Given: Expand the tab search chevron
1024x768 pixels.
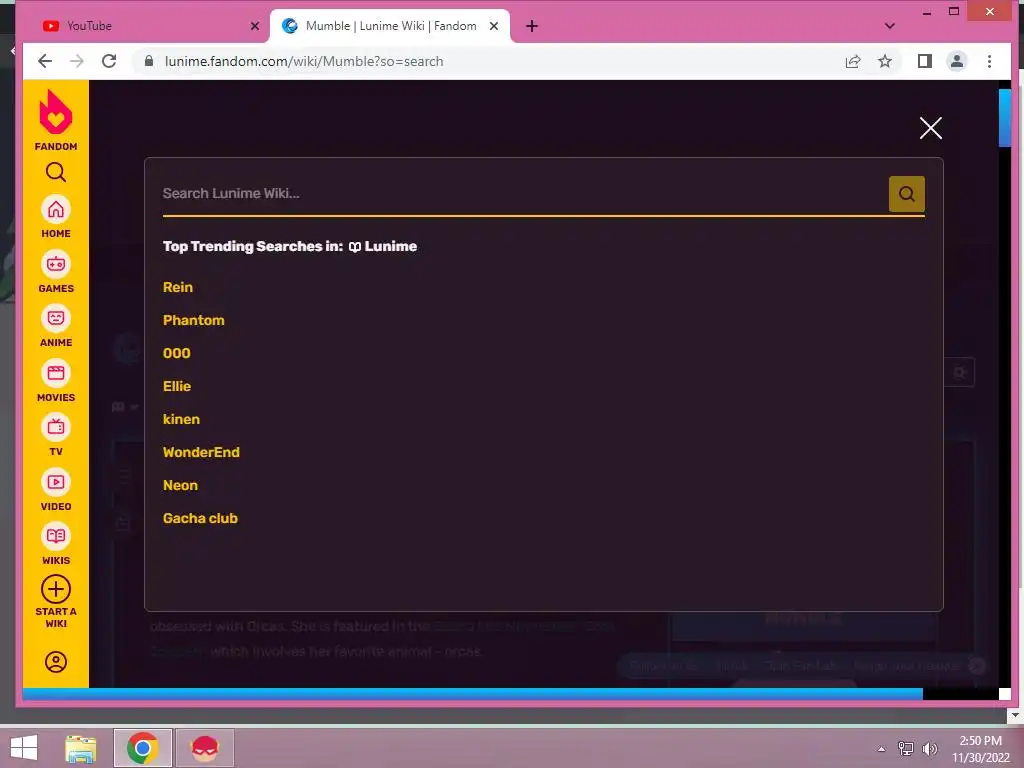Looking at the screenshot, I should 889,26.
